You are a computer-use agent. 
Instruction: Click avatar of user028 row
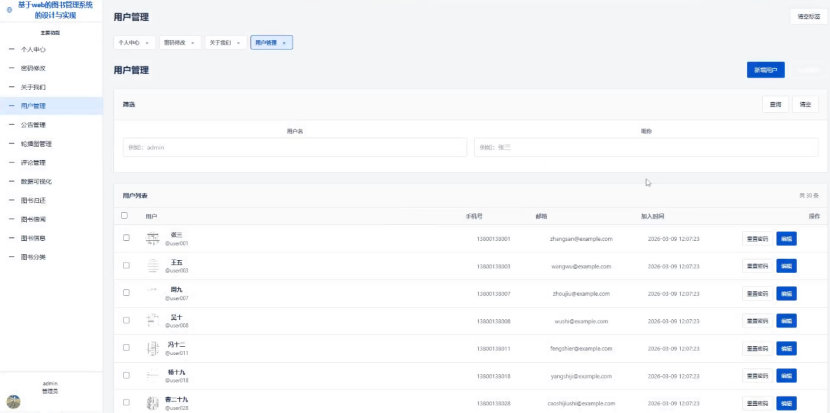coord(152,403)
